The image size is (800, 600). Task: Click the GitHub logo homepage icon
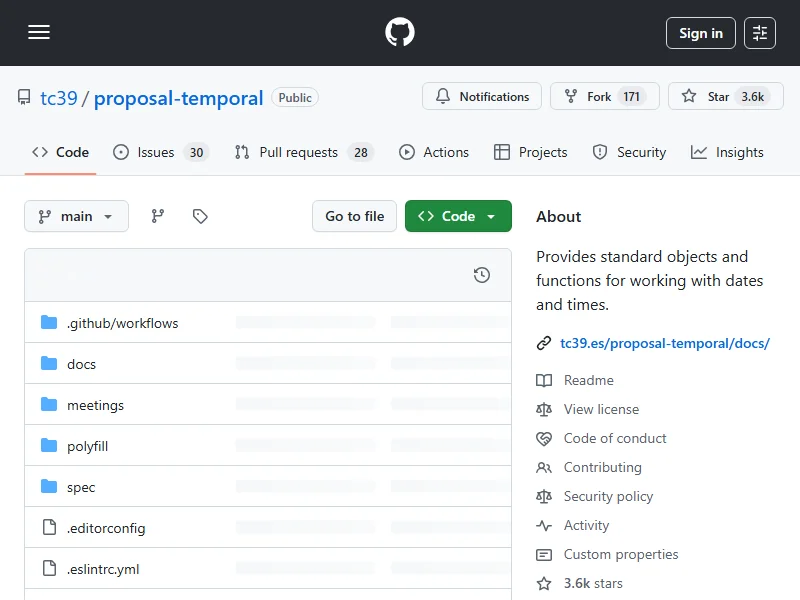[x=400, y=33]
